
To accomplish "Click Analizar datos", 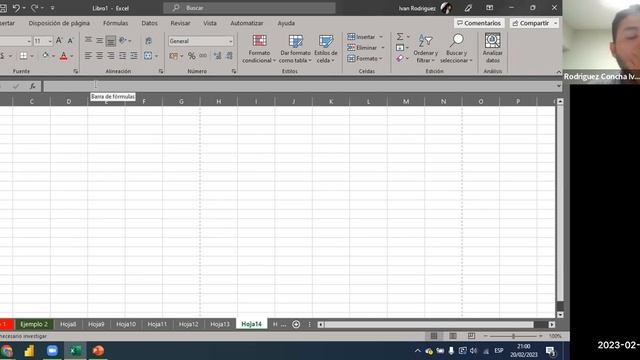I will point(493,49).
